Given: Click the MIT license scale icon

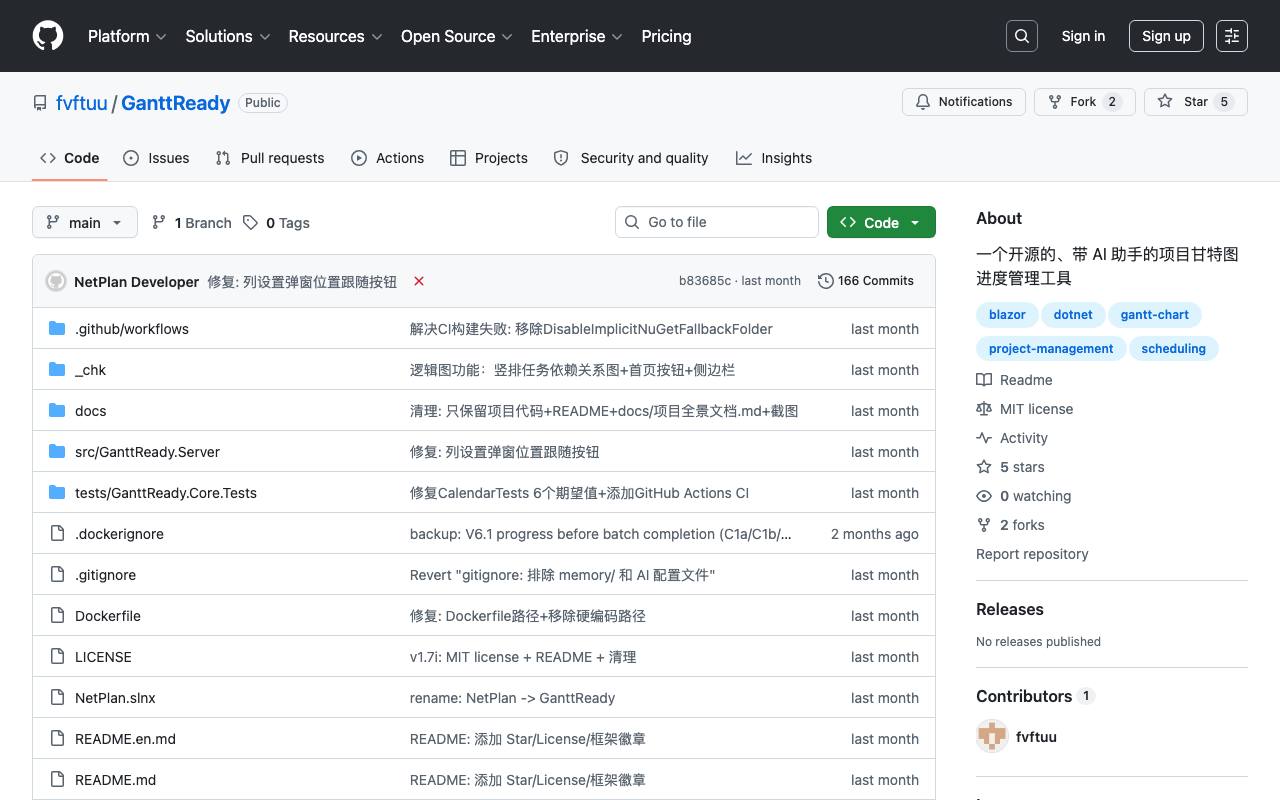Looking at the screenshot, I should (x=984, y=409).
